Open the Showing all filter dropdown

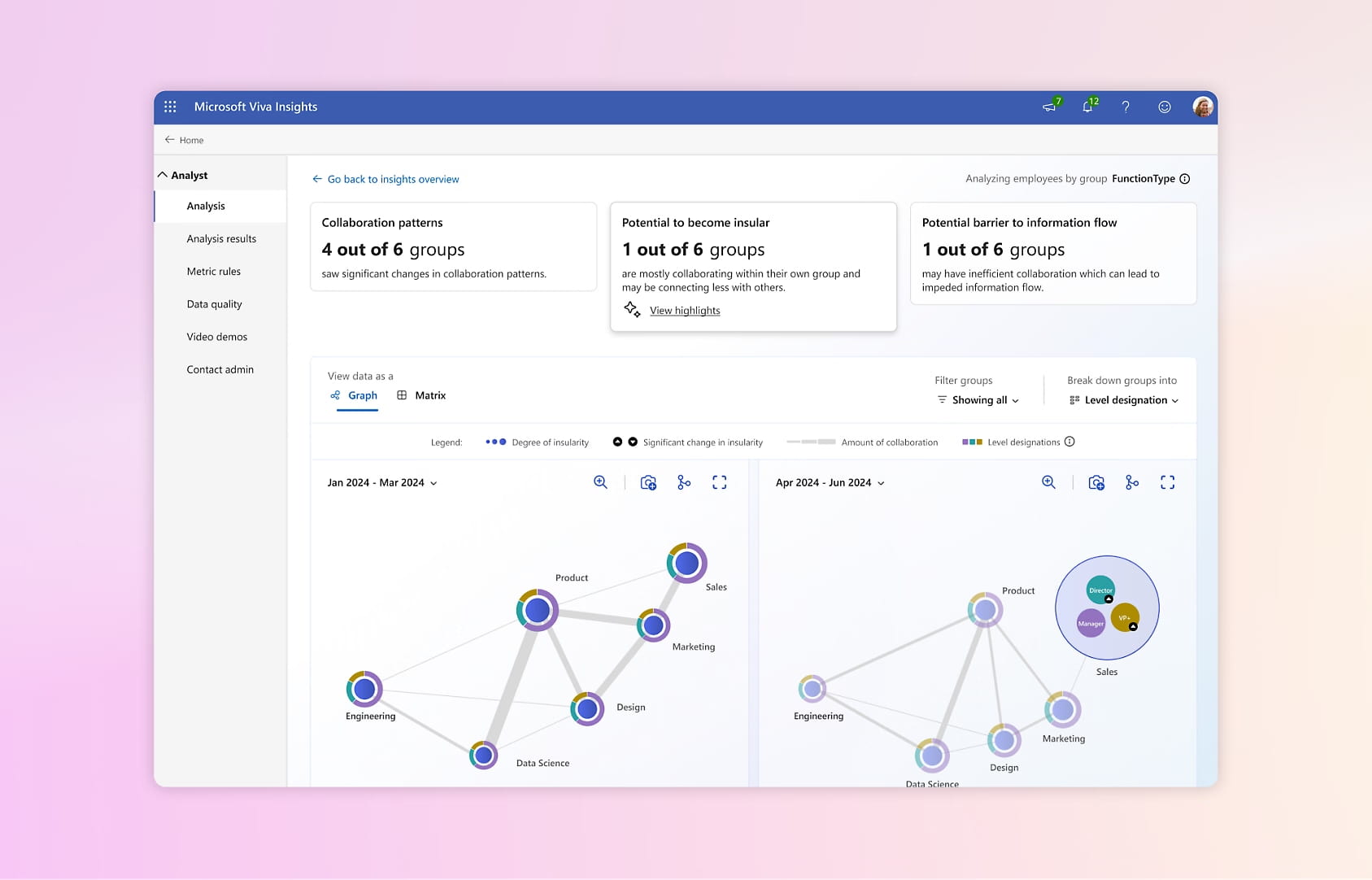pos(978,400)
